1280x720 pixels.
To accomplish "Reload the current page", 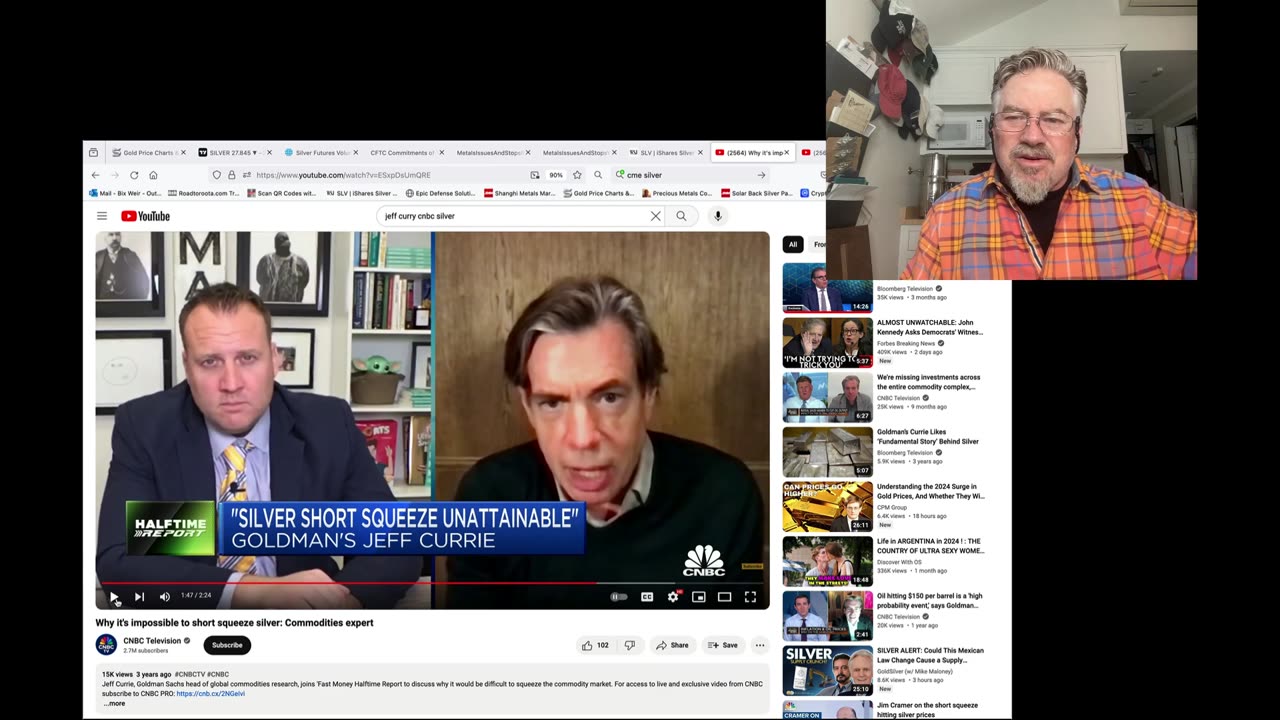I will [x=134, y=175].
